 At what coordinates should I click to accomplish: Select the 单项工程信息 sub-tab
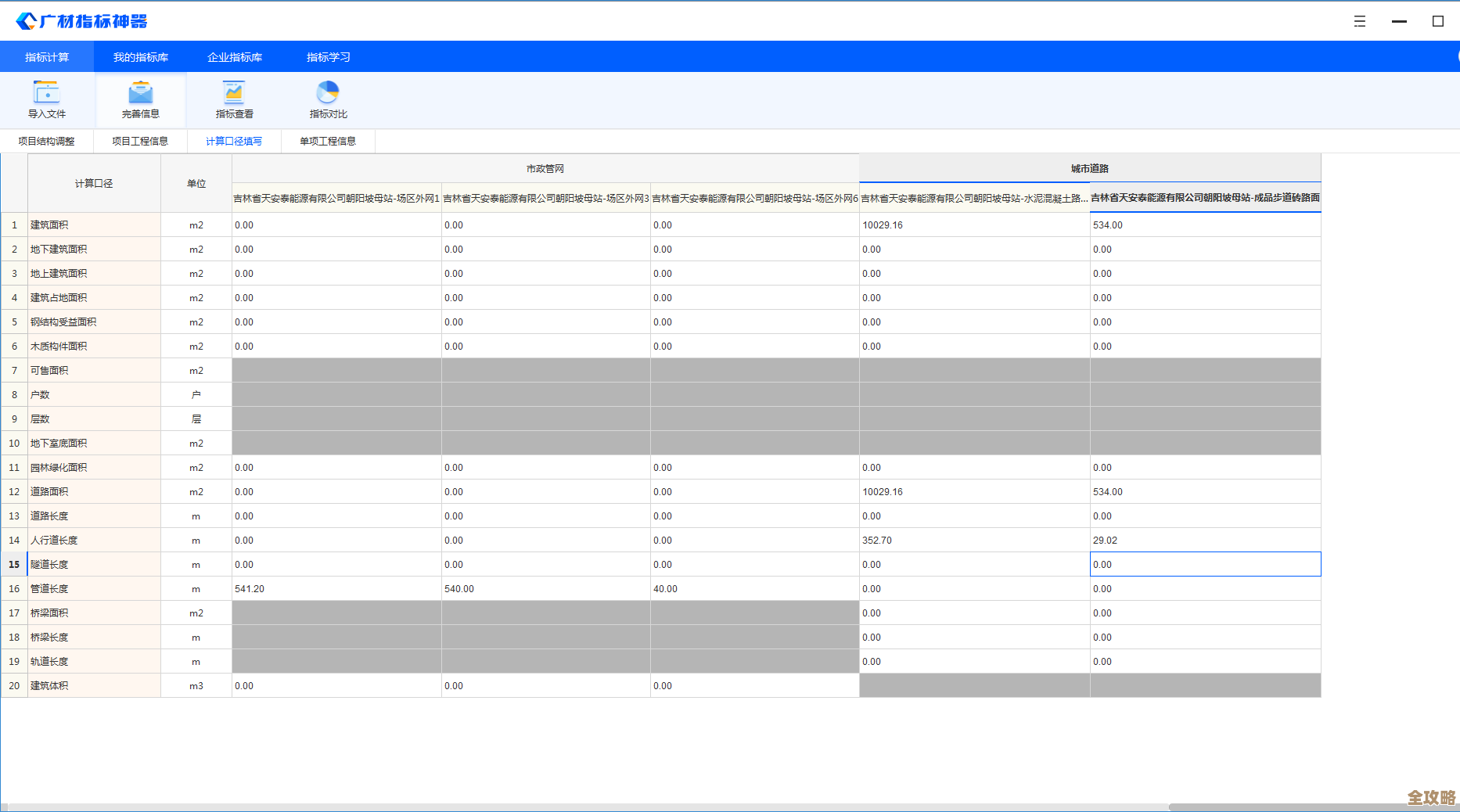328,142
